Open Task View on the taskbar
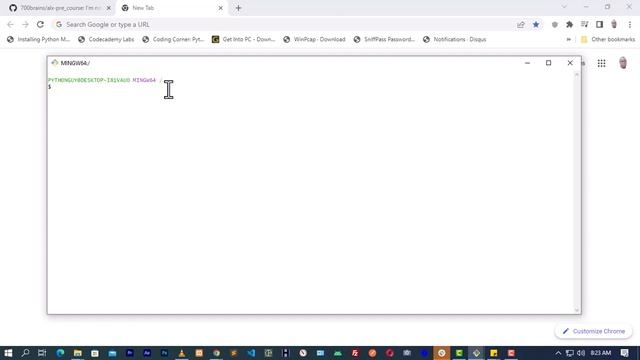This screenshot has height=360, width=640. pos(42,353)
